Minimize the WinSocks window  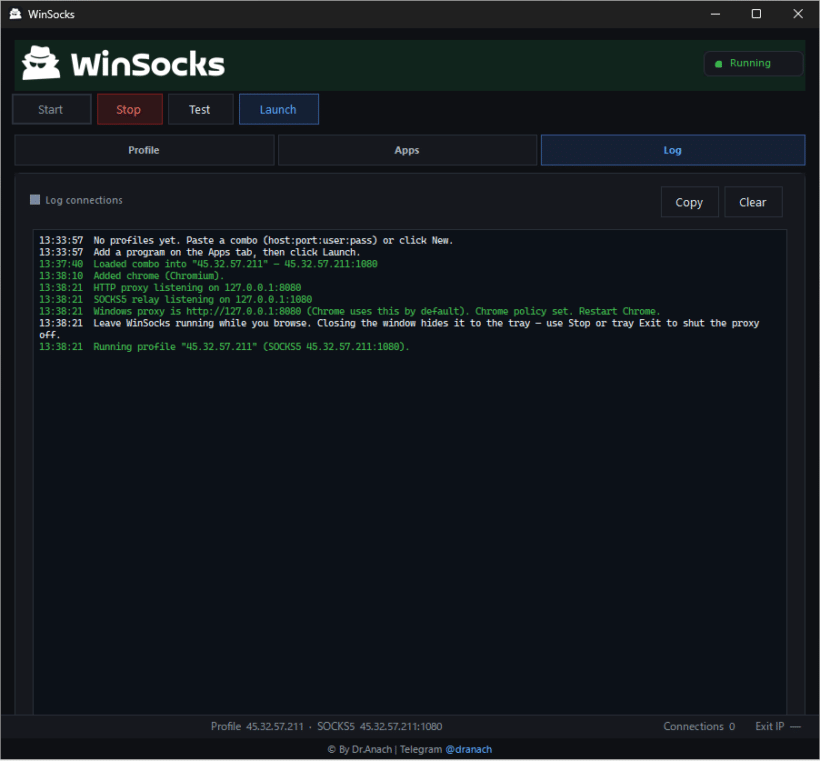tap(715, 14)
